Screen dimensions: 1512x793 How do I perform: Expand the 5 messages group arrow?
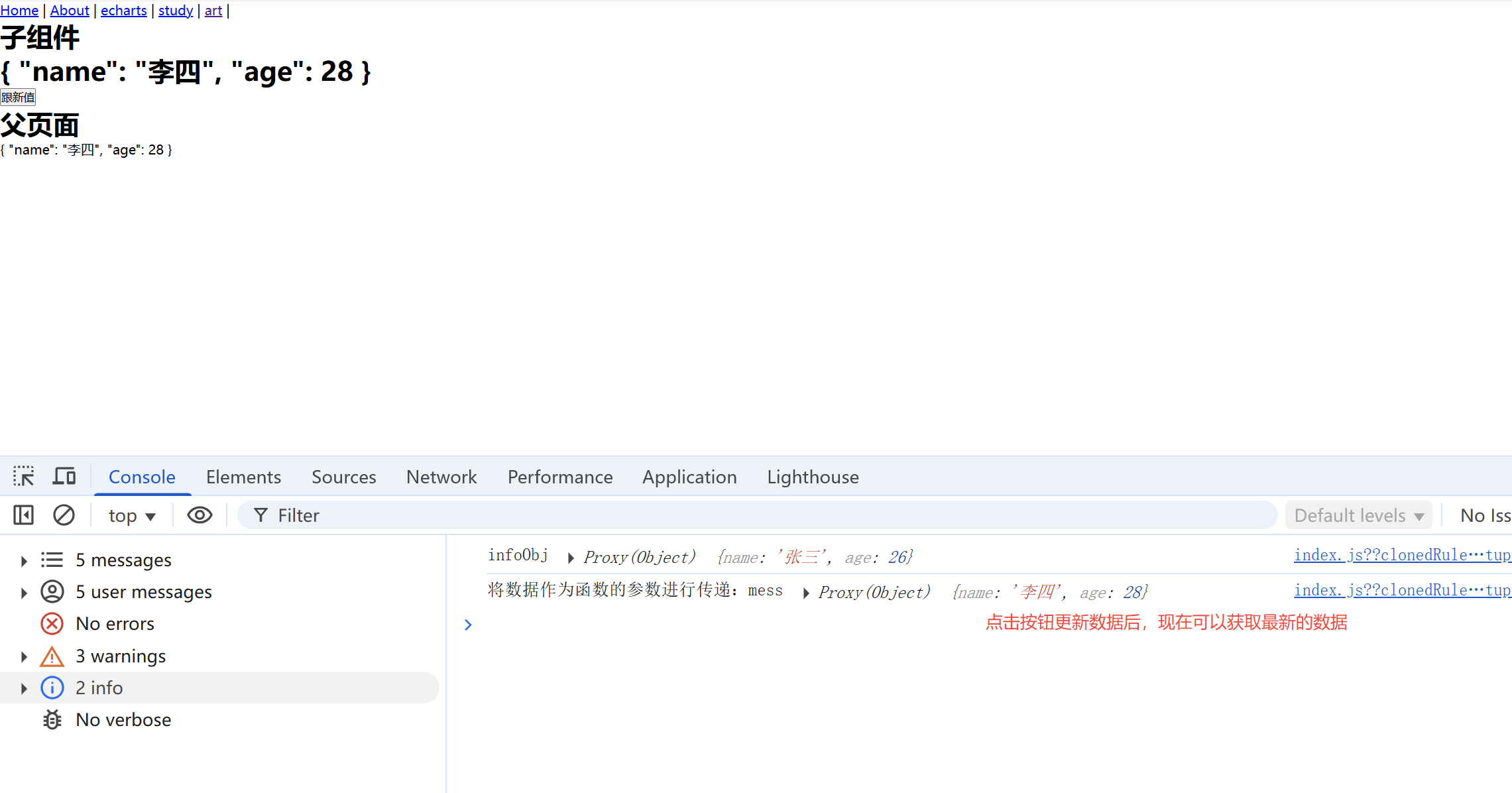24,561
